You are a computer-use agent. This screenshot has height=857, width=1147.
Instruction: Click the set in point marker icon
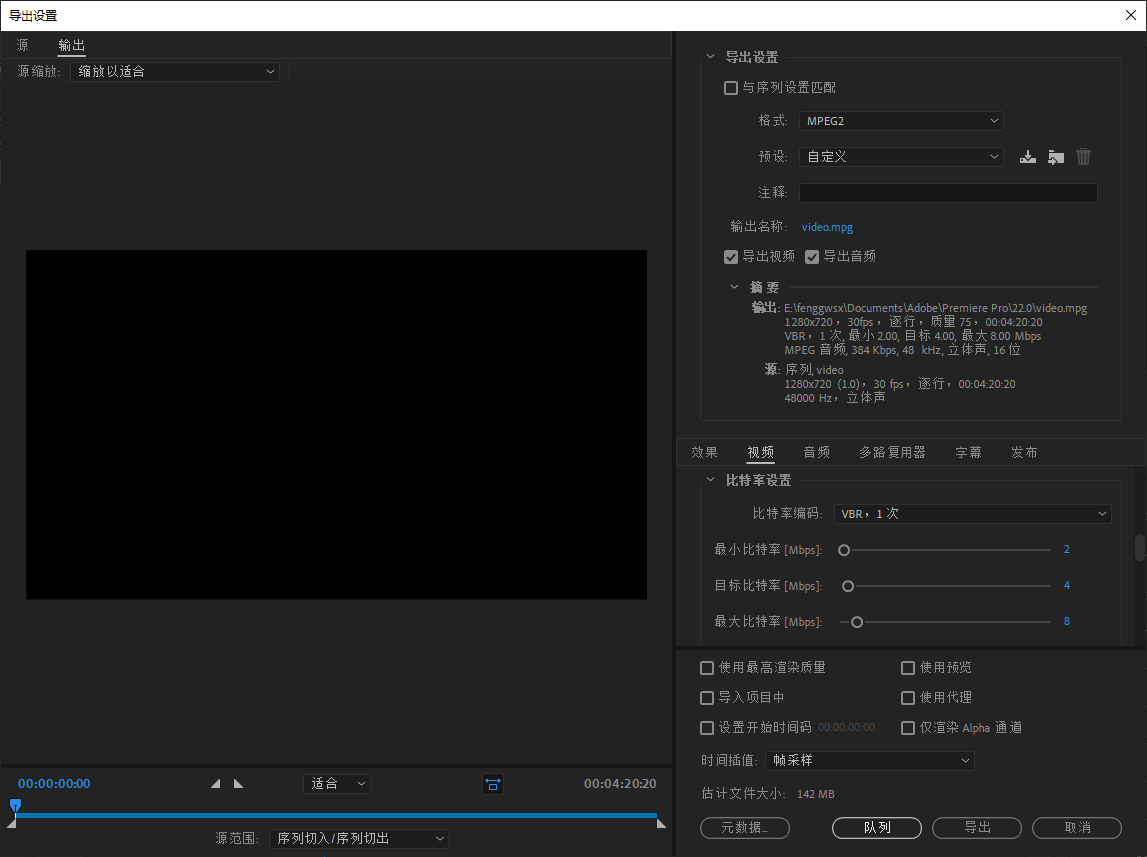(x=216, y=784)
